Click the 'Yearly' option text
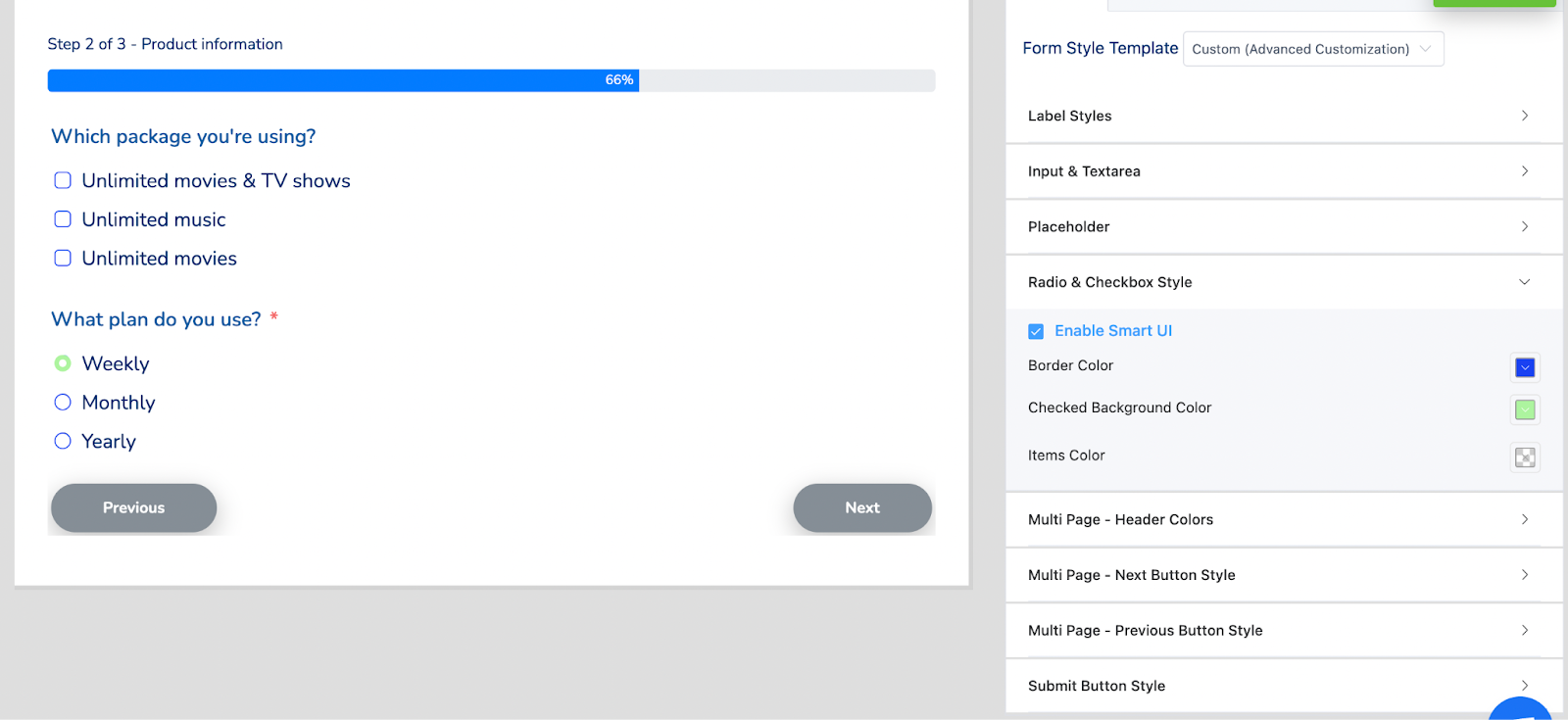This screenshot has width=1568, height=720. (x=109, y=442)
